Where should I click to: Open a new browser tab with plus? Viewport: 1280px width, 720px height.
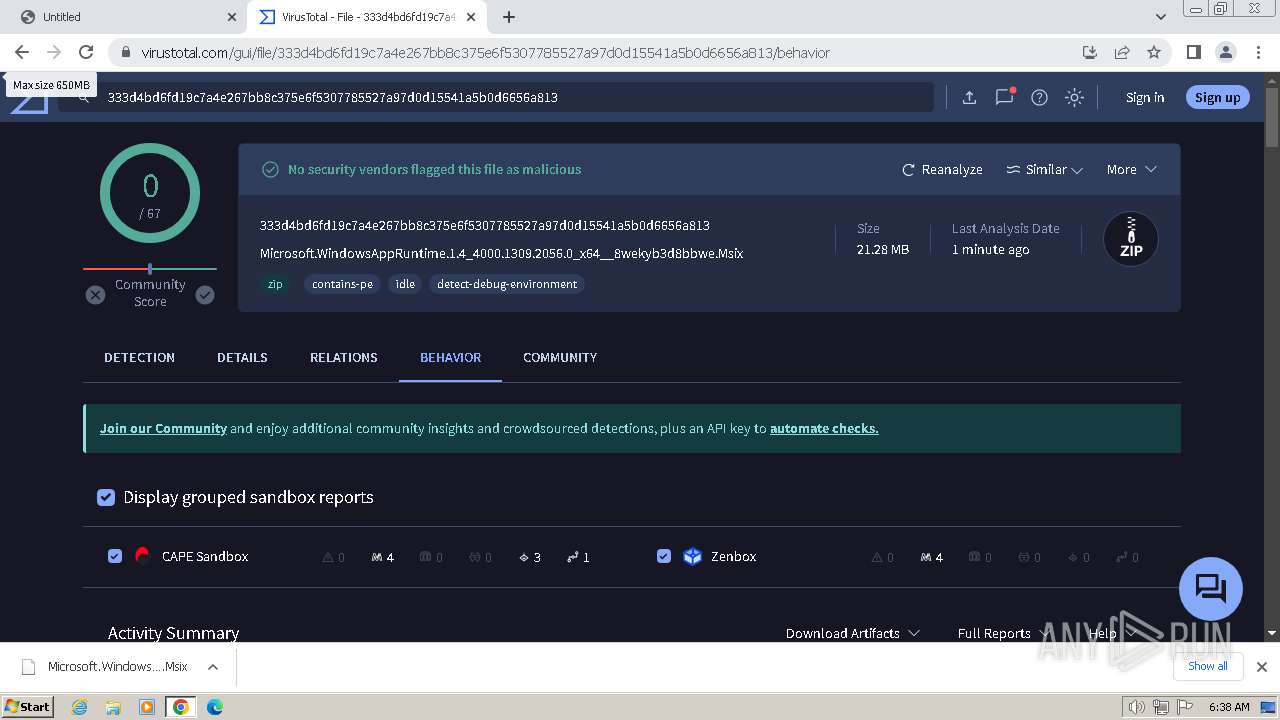tap(509, 17)
